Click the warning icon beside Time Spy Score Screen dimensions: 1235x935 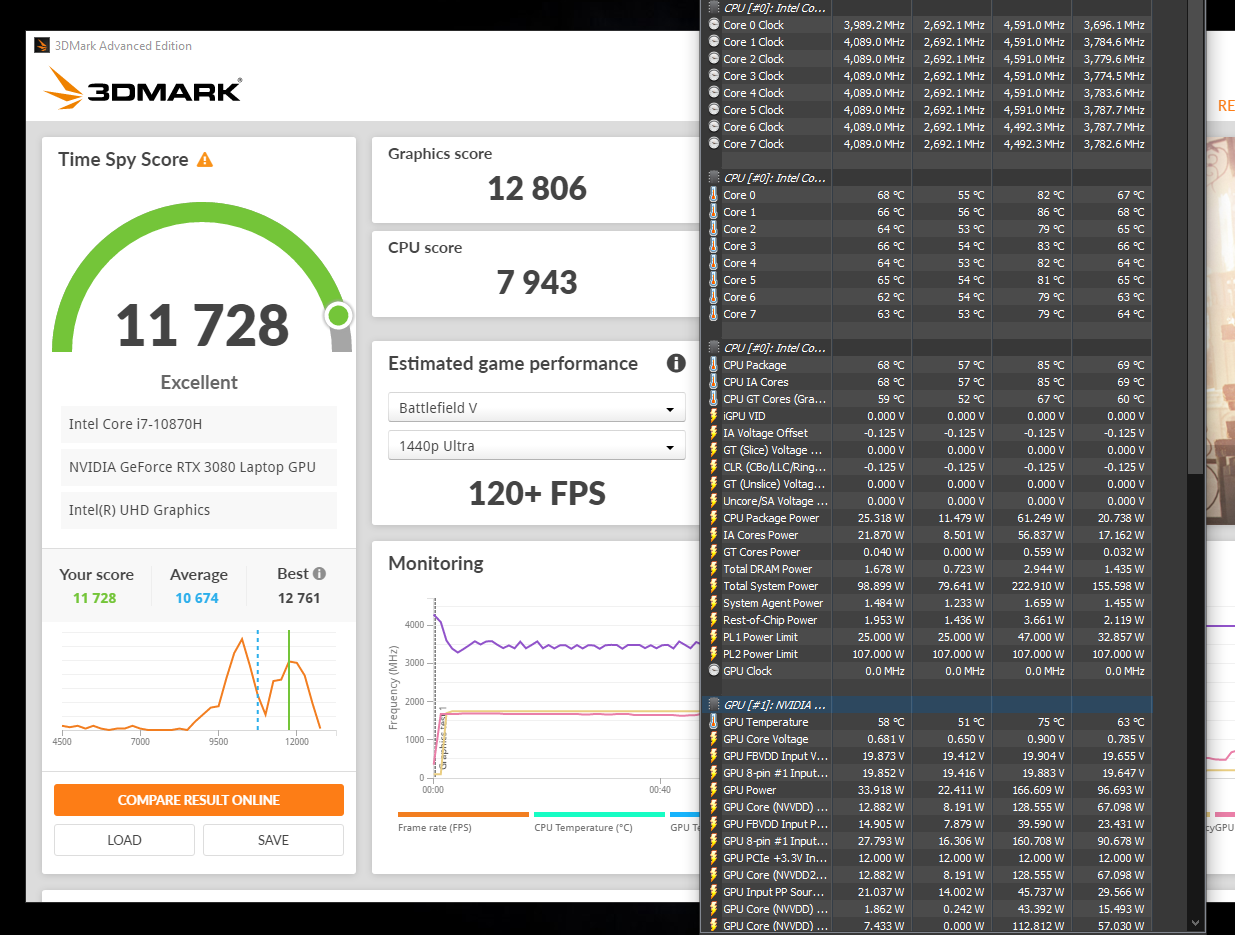[x=205, y=160]
